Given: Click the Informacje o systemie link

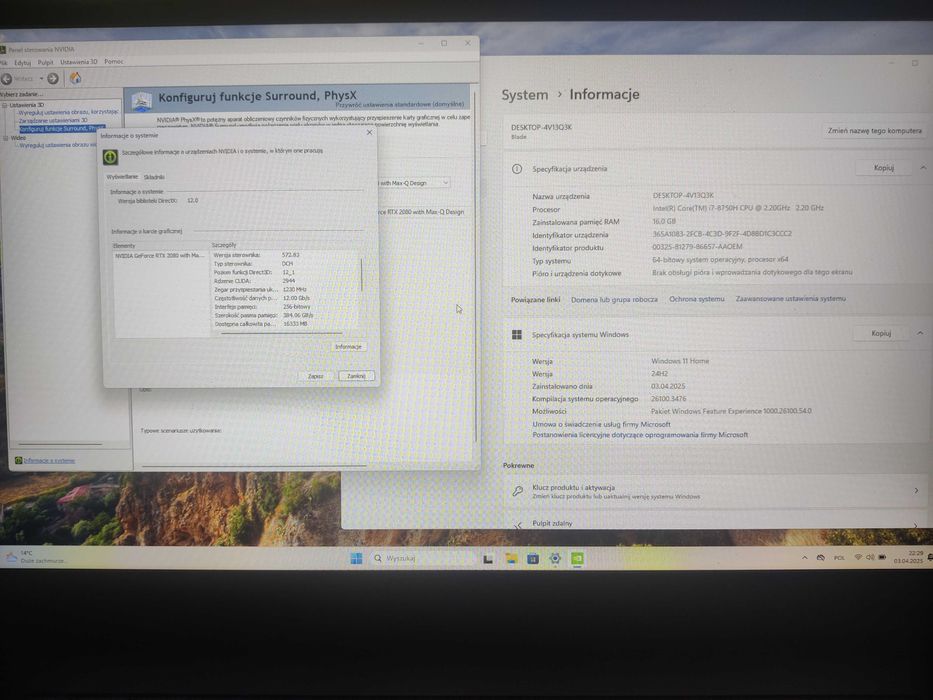Looking at the screenshot, I should pos(49,460).
